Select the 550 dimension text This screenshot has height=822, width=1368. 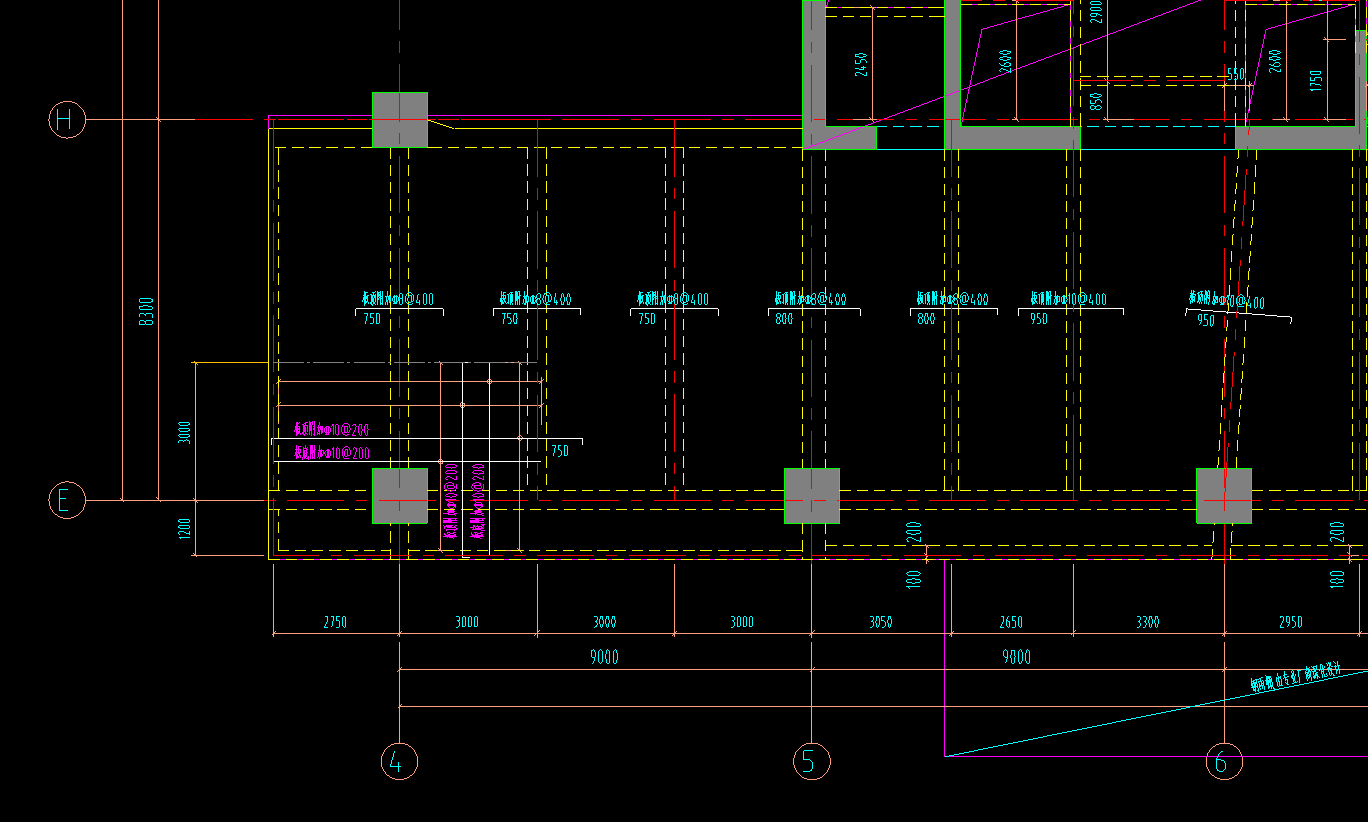tap(1235, 75)
